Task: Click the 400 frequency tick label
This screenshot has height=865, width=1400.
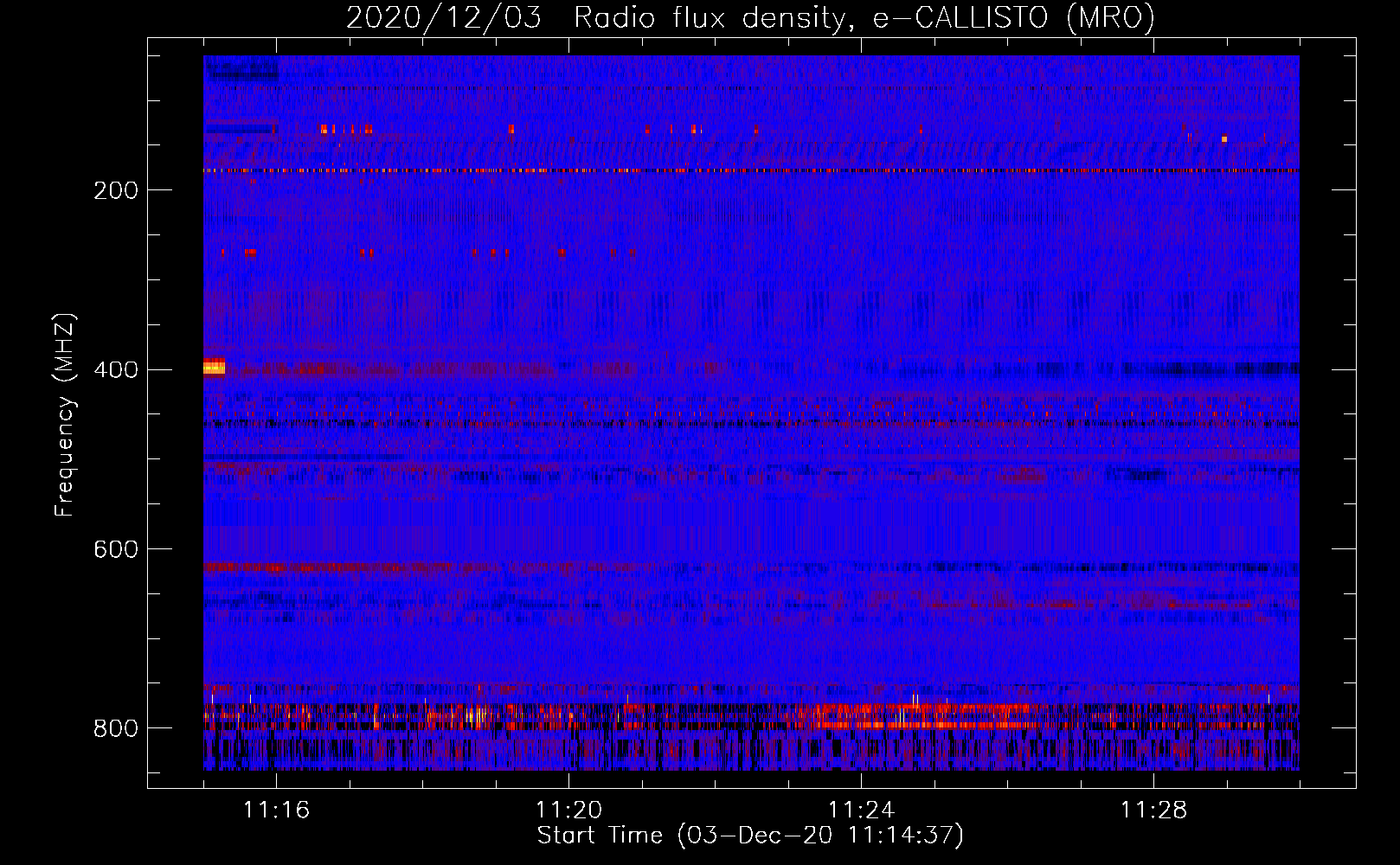Action: point(116,370)
